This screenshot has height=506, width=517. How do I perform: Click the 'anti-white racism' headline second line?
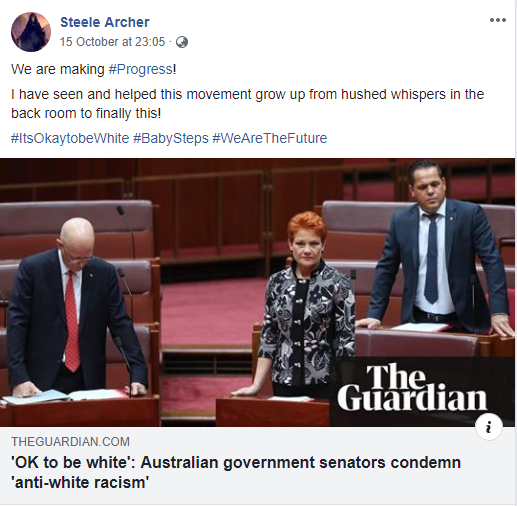point(80,483)
